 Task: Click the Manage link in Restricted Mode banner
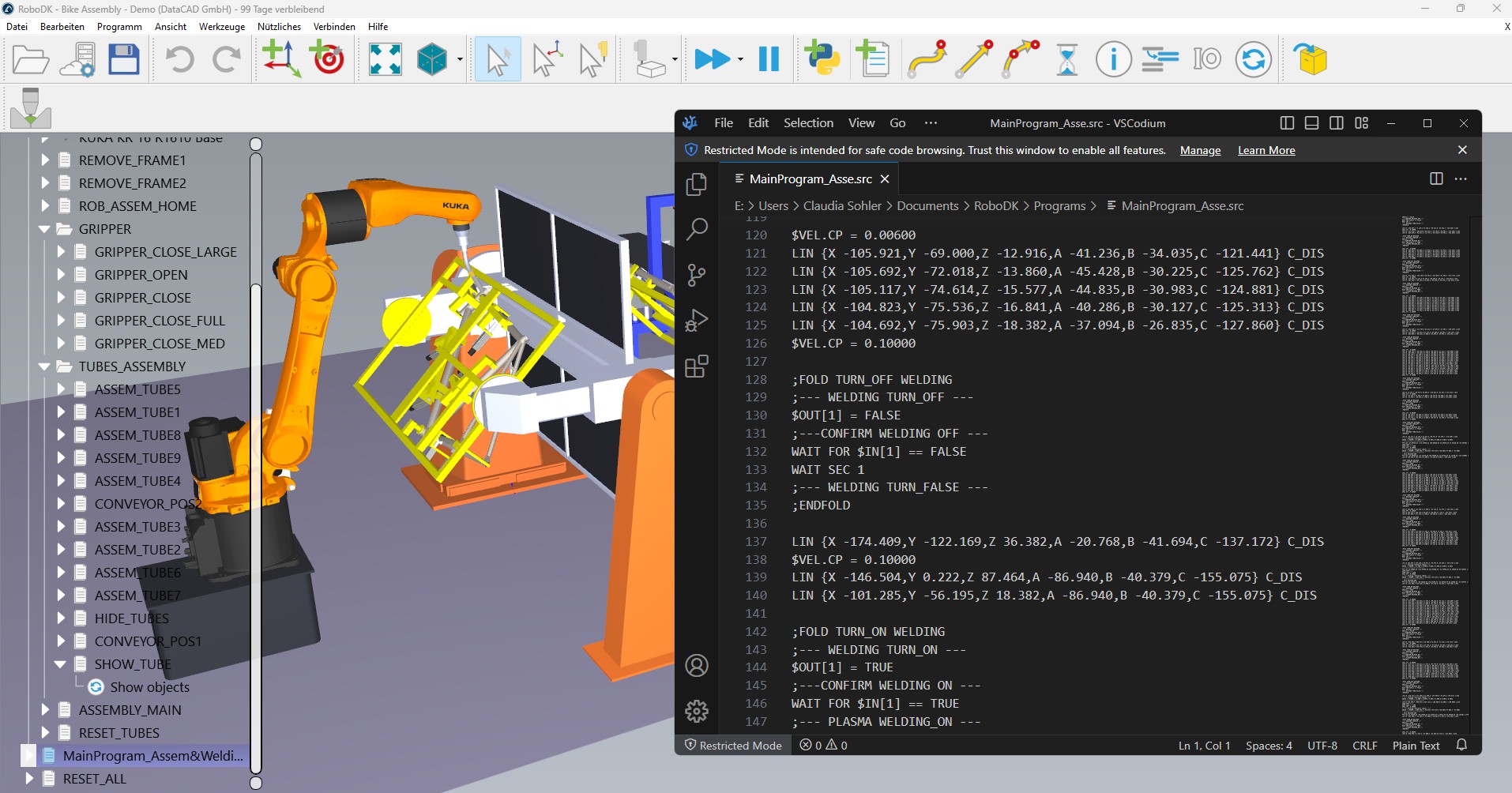1200,151
